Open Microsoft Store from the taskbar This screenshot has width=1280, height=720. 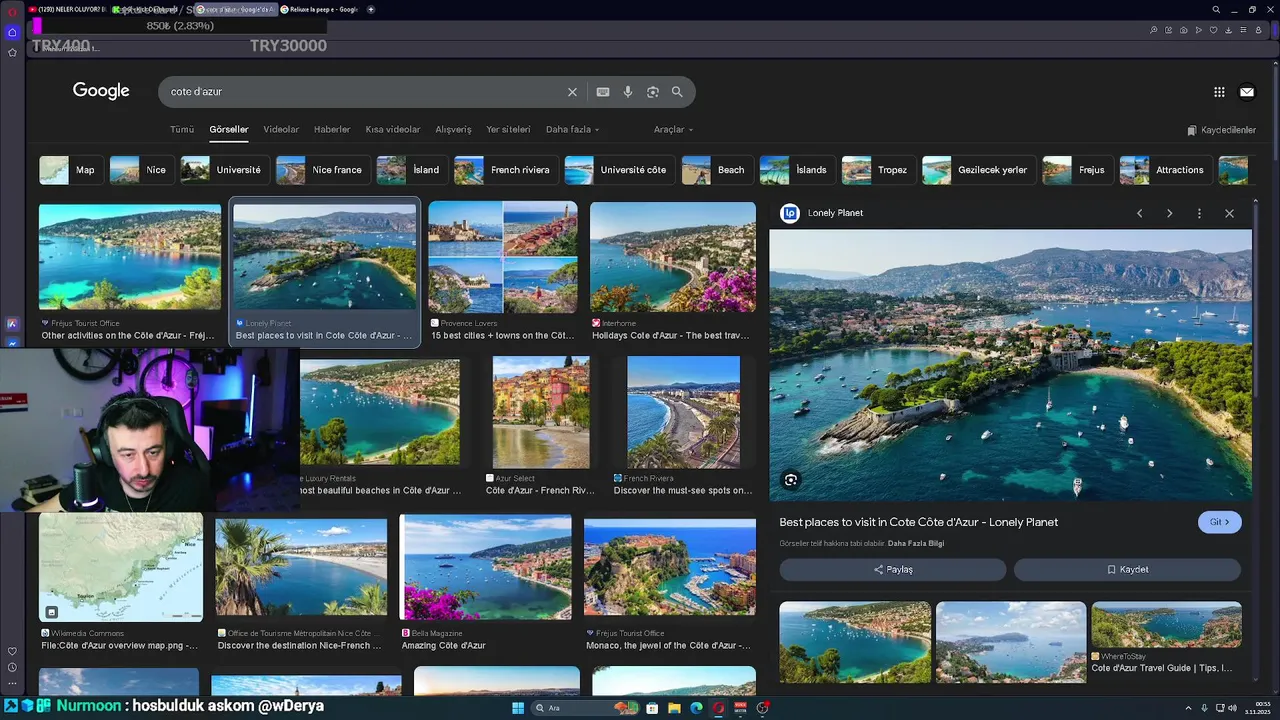(652, 708)
